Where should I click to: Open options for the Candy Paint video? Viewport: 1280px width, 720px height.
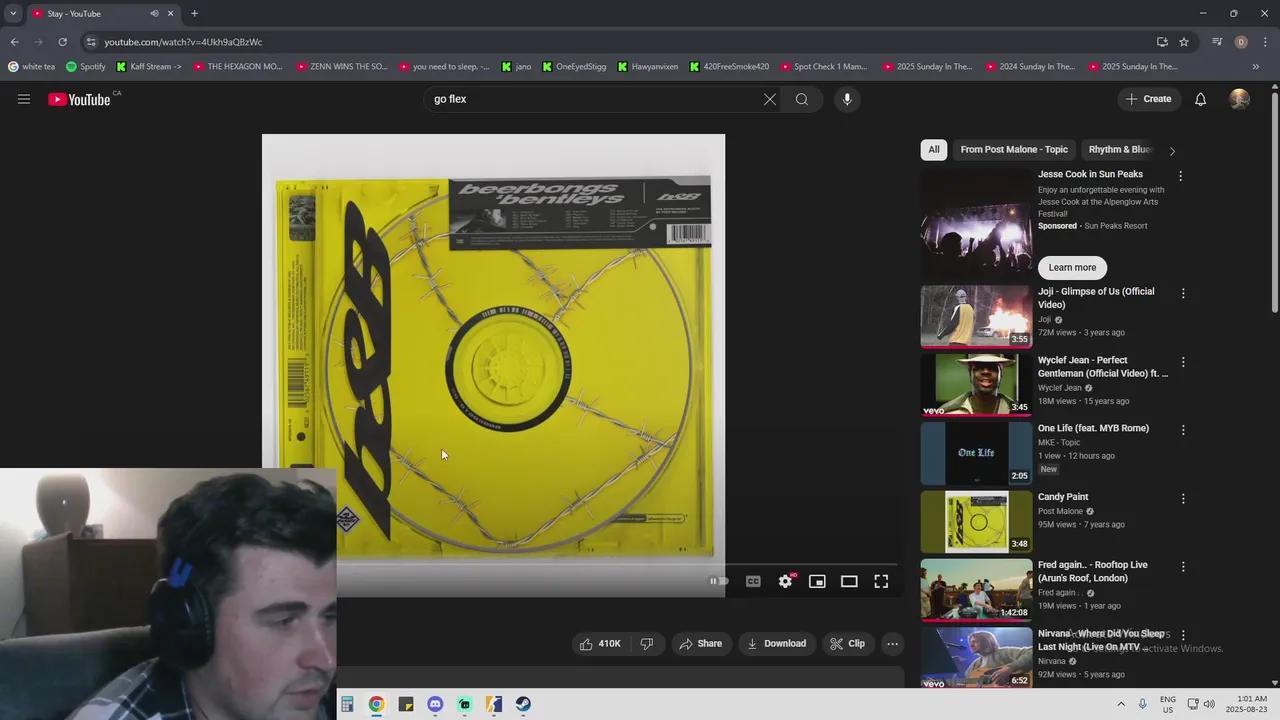coord(1183,499)
